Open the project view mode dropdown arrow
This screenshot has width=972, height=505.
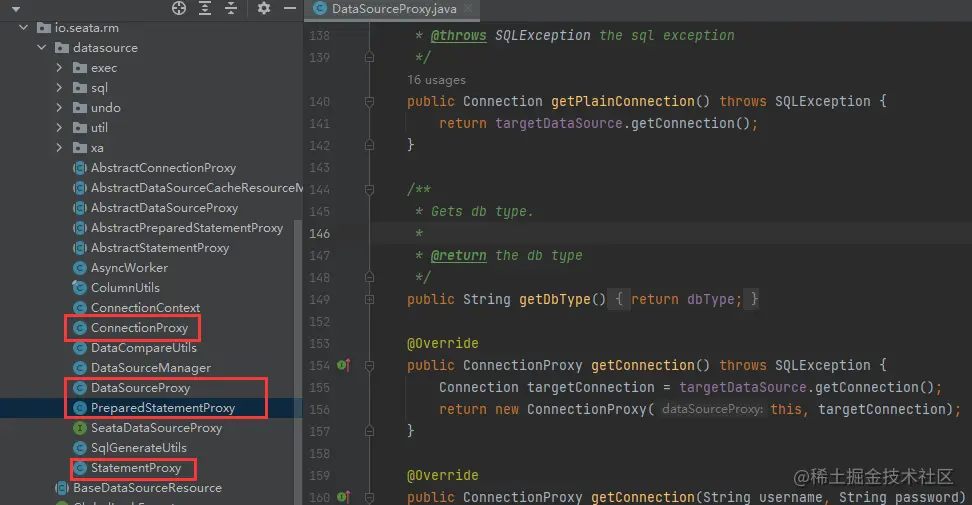coord(15,9)
